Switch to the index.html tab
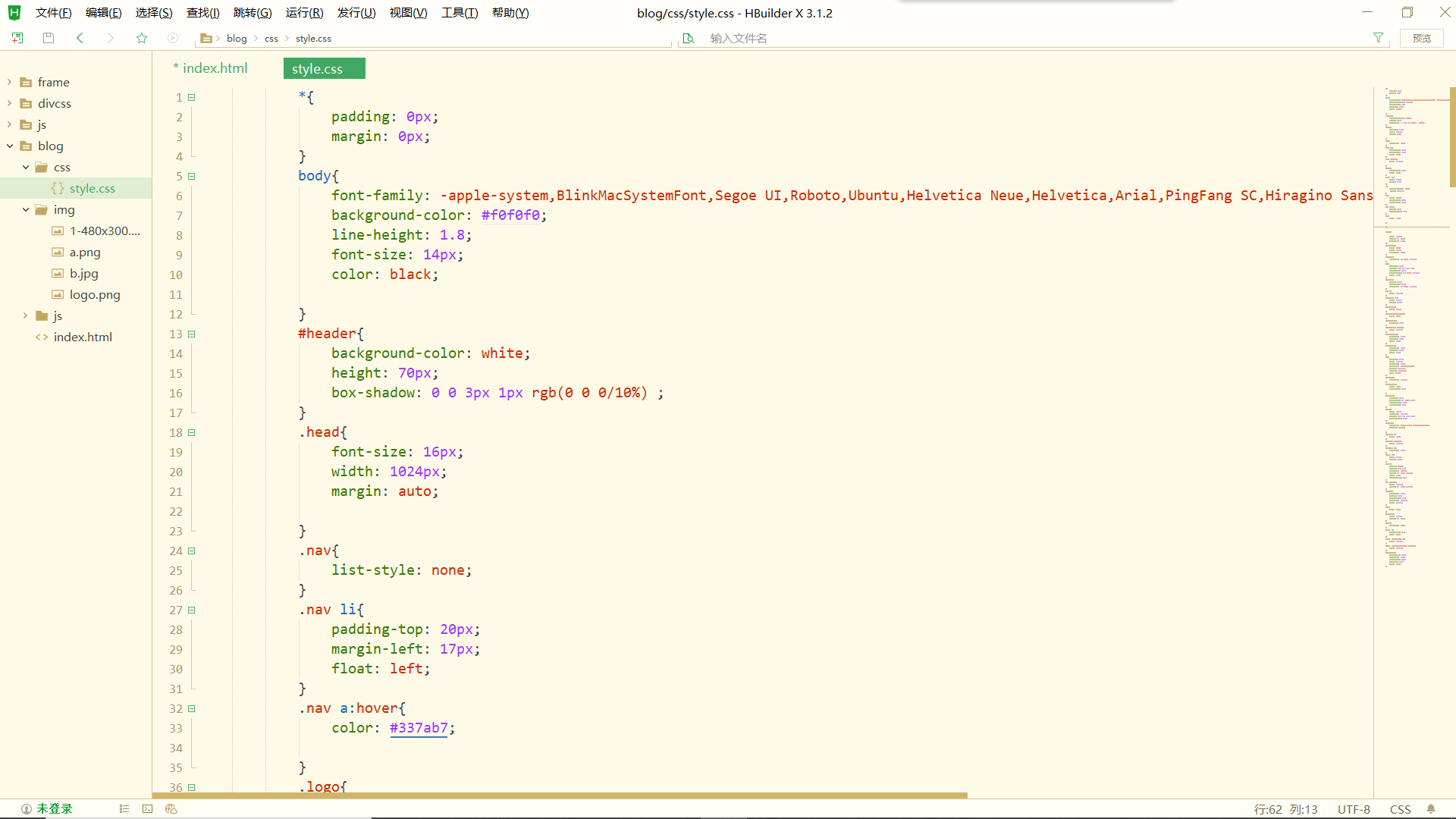Screen dimensions: 1456x819 point(211,68)
